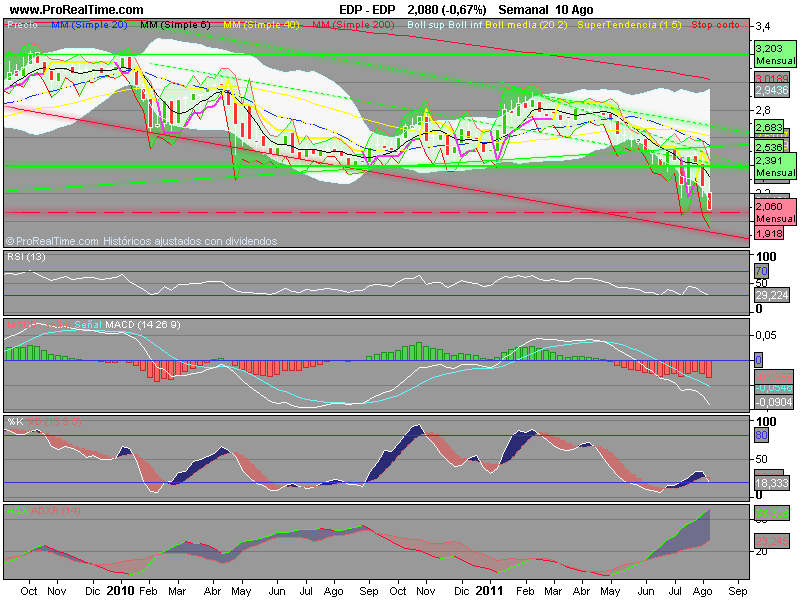Click the stochastic 18,333 value tag
The image size is (800, 600).
pos(772,483)
